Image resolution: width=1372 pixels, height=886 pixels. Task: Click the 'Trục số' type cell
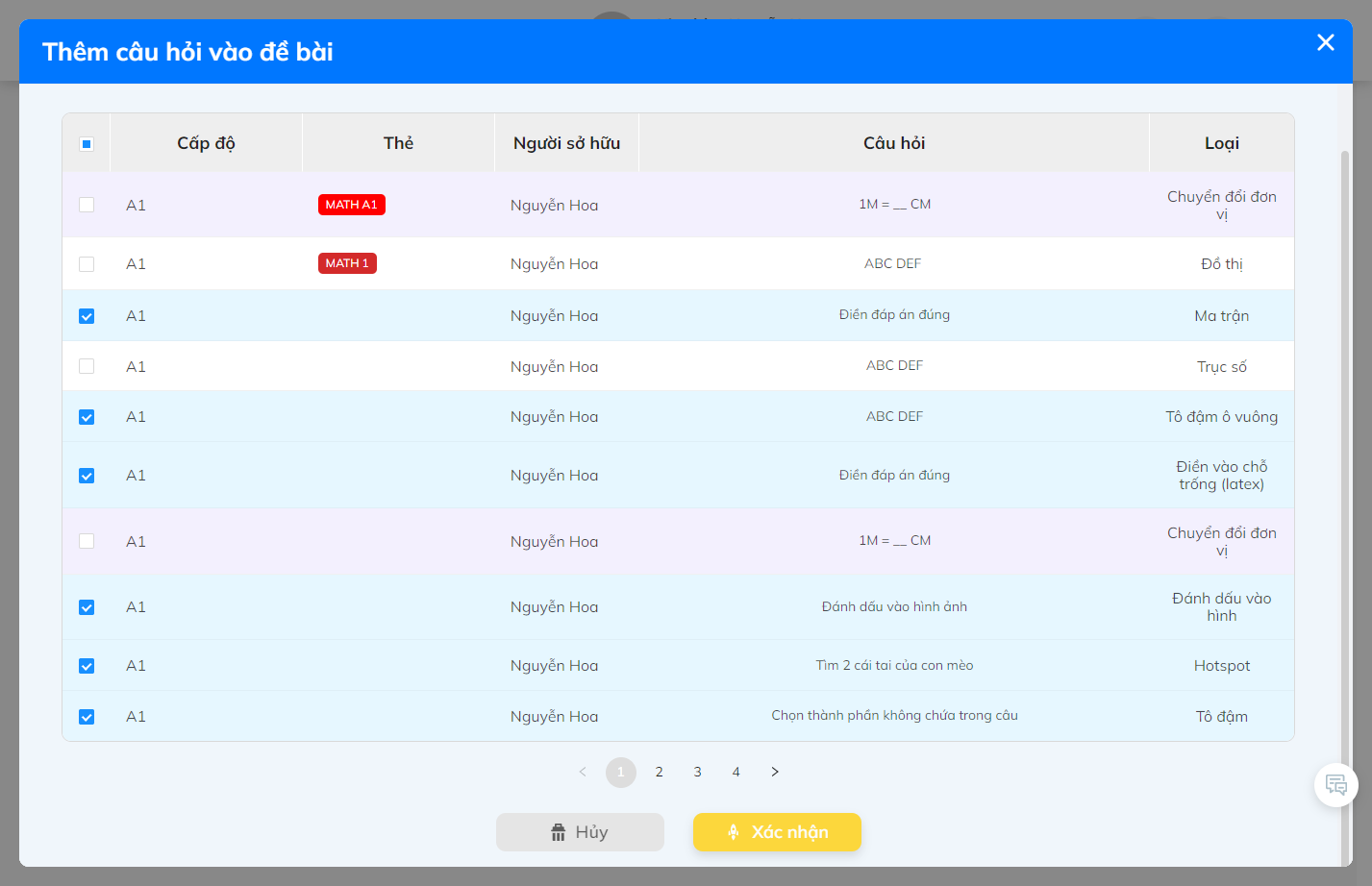[1222, 367]
